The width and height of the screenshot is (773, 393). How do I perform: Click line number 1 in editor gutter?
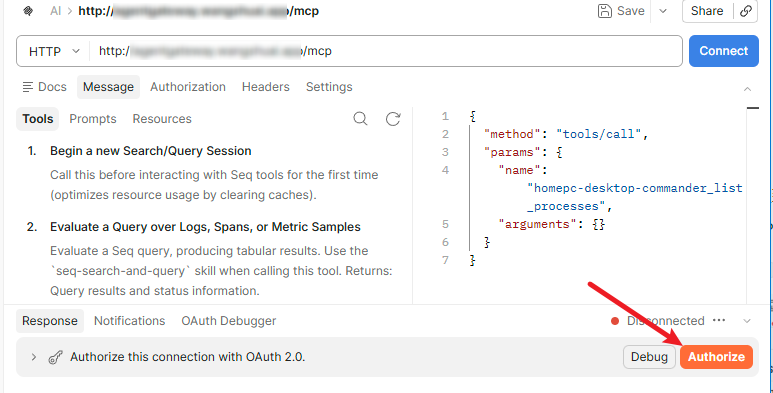[445, 116]
